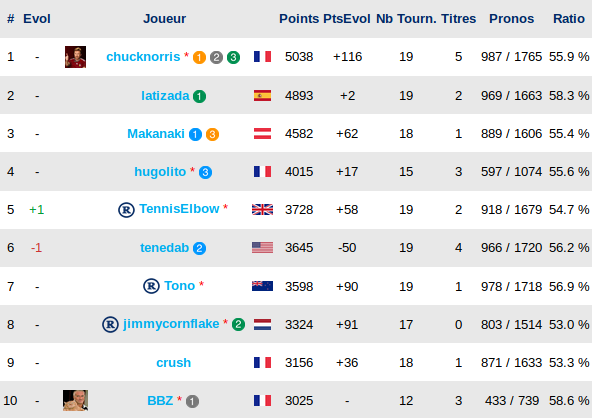592x418 pixels.
Task: Click the green 2 badge next to jimmycornflake
Action: [x=238, y=324]
